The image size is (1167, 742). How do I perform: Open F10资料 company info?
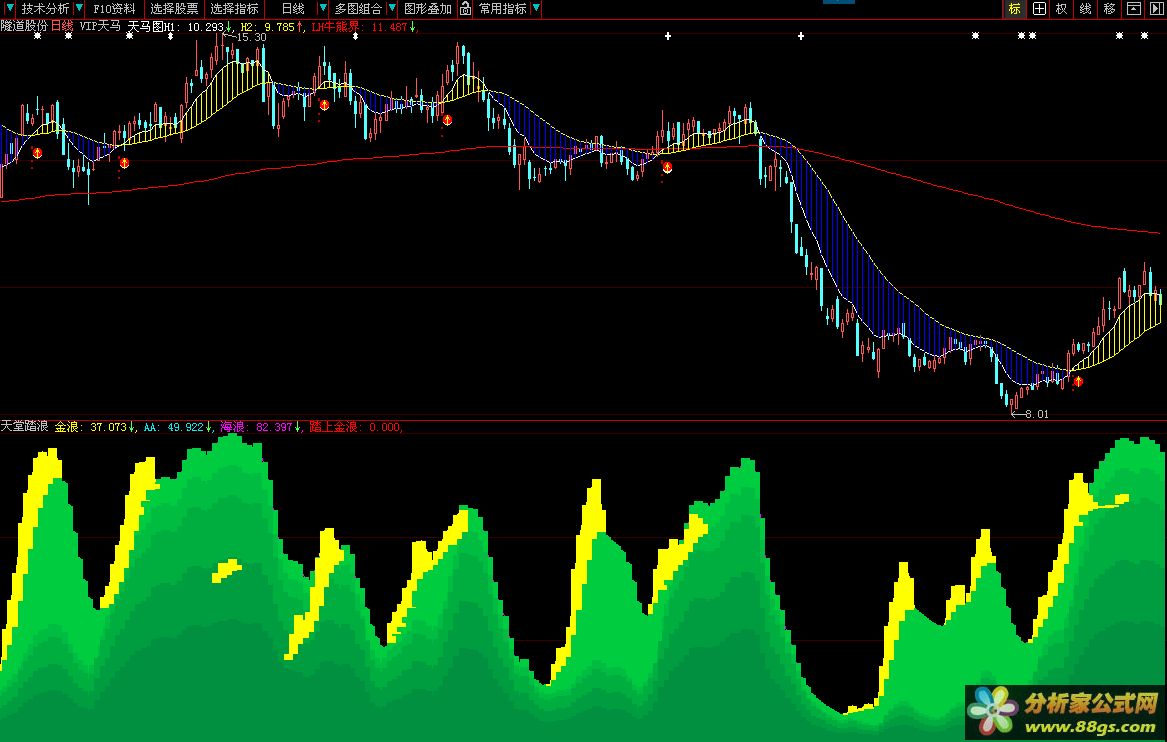(114, 9)
